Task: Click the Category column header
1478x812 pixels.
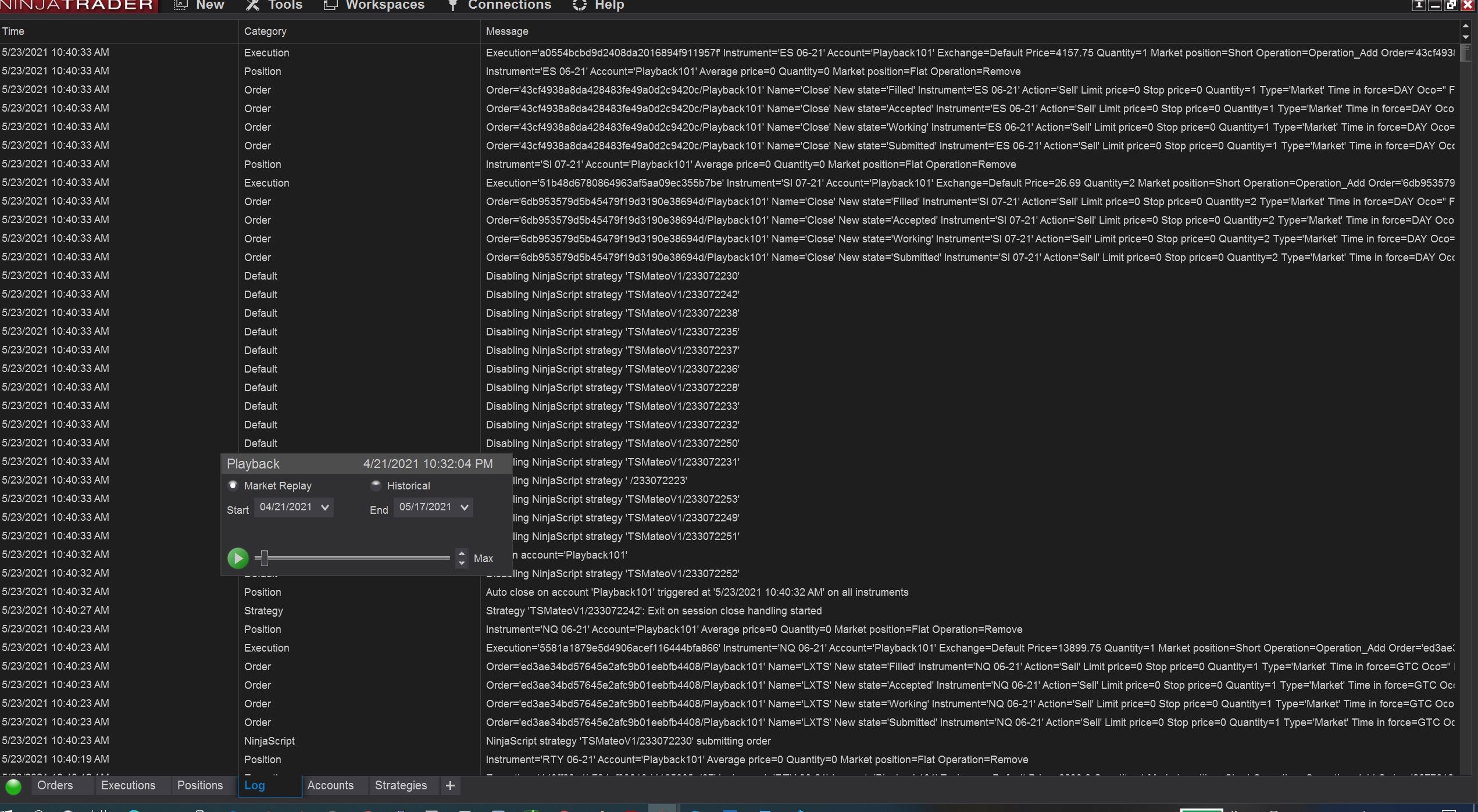Action: point(265,31)
